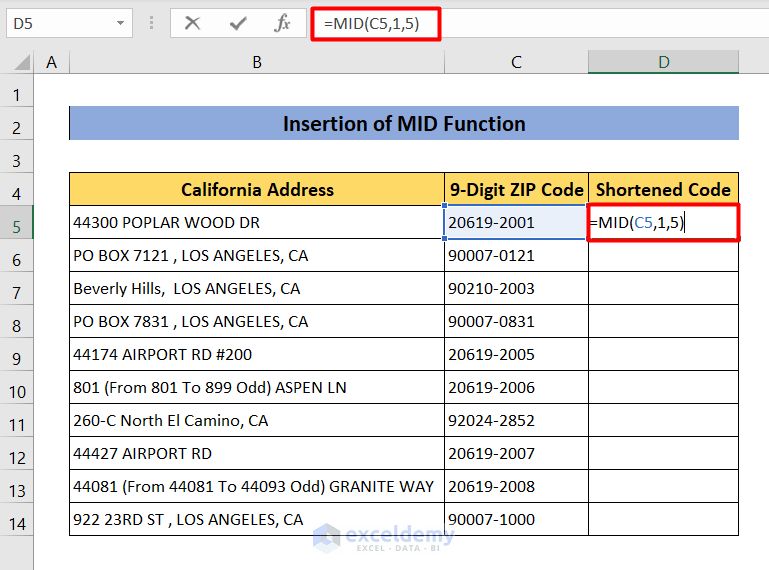Select all cells with corner triangle button
Screen dimensions: 769x570
click(x=22, y=62)
